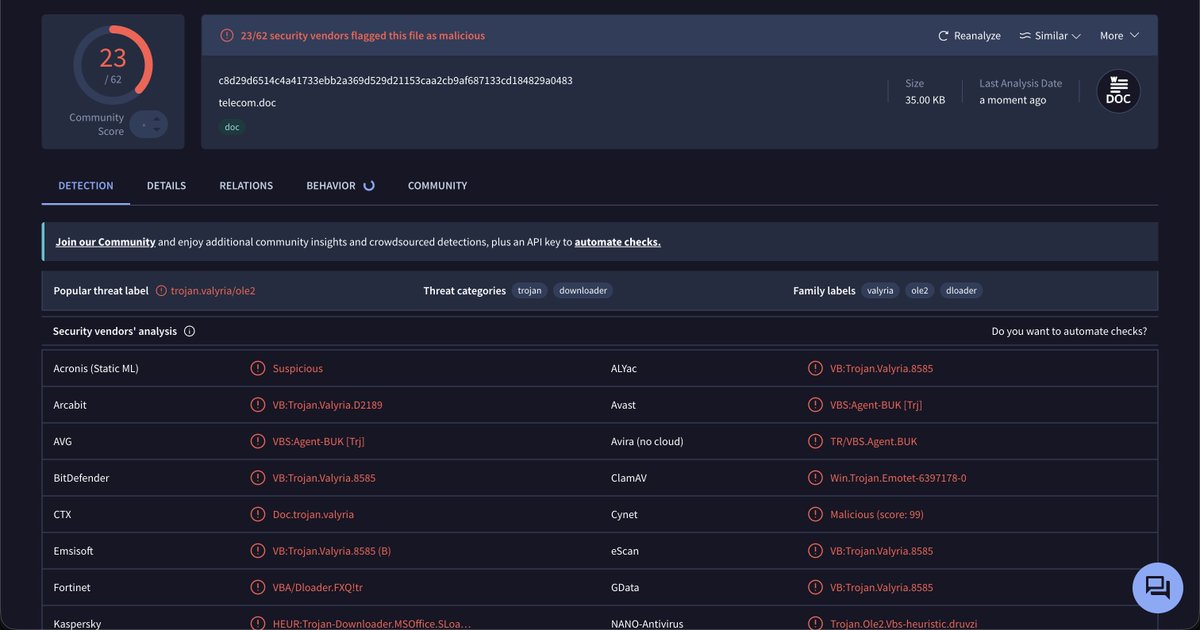Viewport: 1200px width, 630px height.
Task: Select the trojan threat category tag
Action: [x=530, y=291]
